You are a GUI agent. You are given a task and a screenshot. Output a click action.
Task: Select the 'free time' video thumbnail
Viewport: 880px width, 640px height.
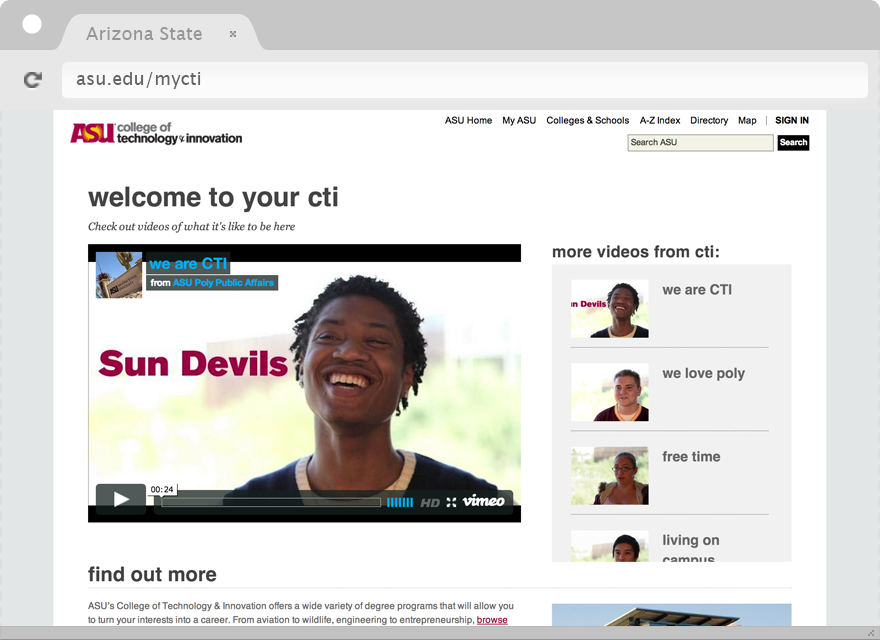pos(609,476)
